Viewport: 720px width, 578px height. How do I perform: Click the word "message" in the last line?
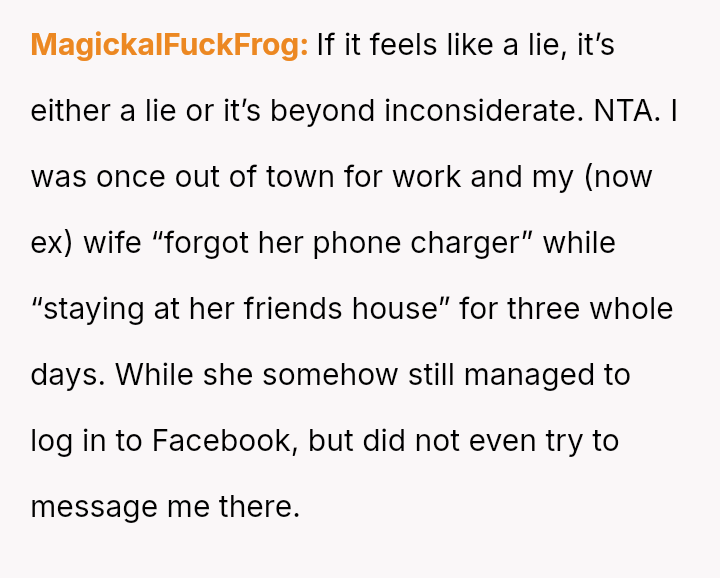tap(97, 507)
